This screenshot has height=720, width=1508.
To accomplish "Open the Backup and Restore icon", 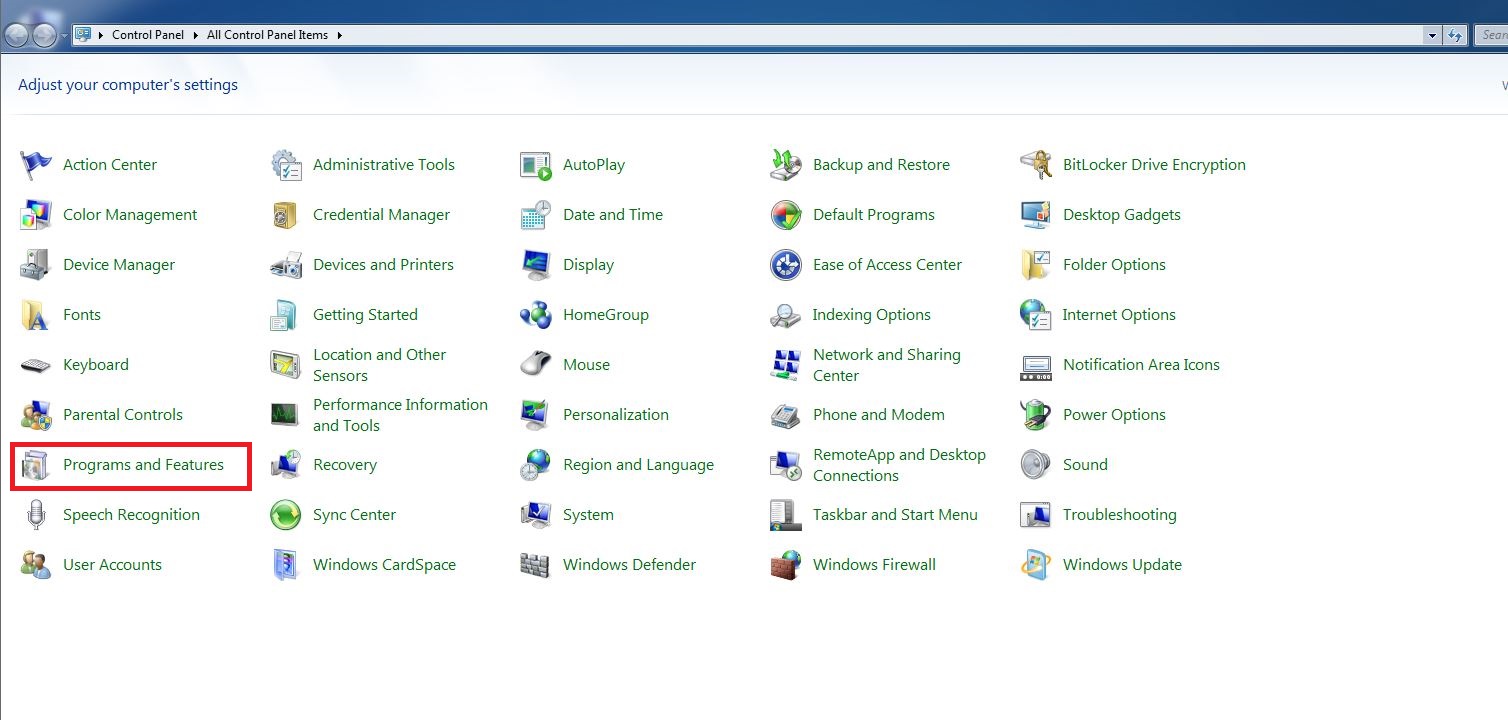I will click(786, 165).
